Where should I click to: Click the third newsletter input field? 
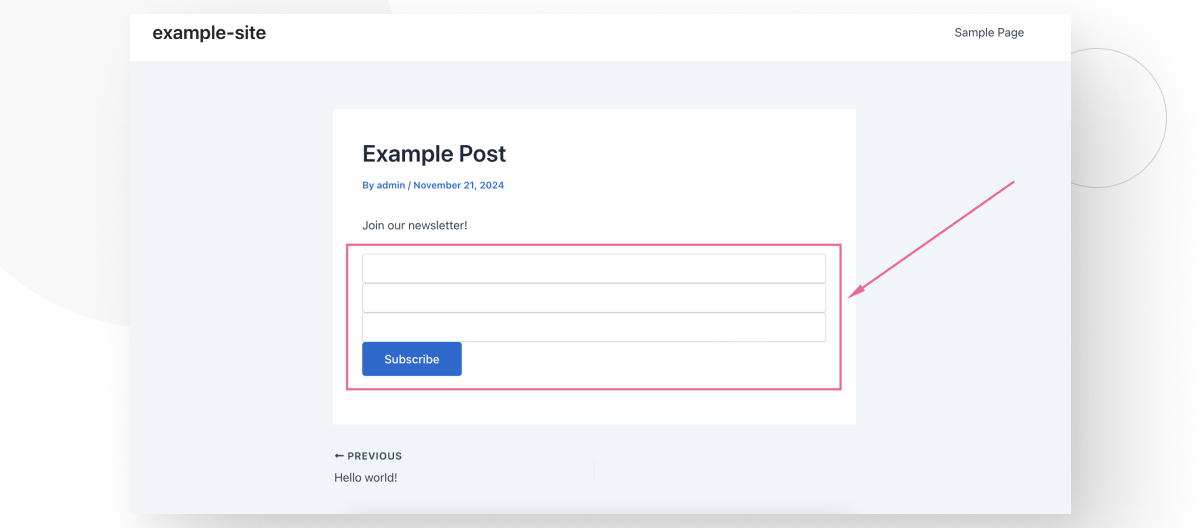pos(593,328)
